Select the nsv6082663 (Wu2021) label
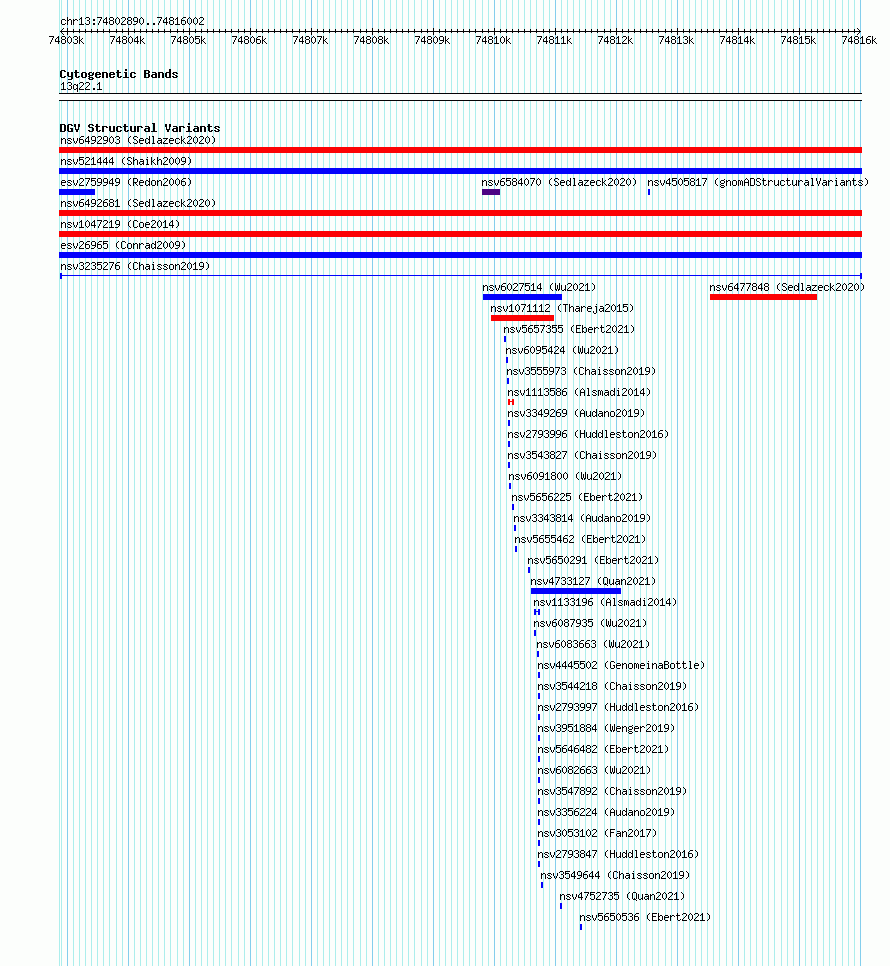 point(594,770)
